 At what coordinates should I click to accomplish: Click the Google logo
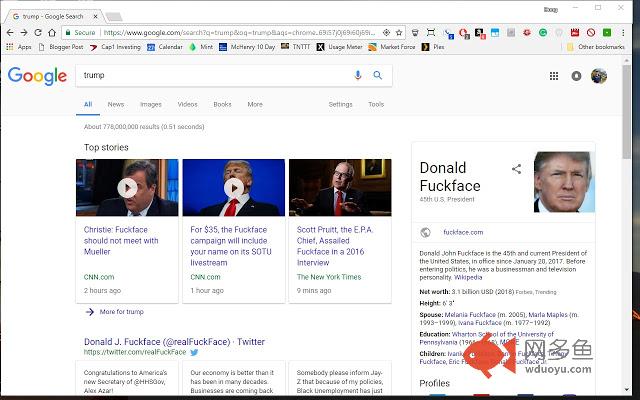pyautogui.click(x=37, y=76)
